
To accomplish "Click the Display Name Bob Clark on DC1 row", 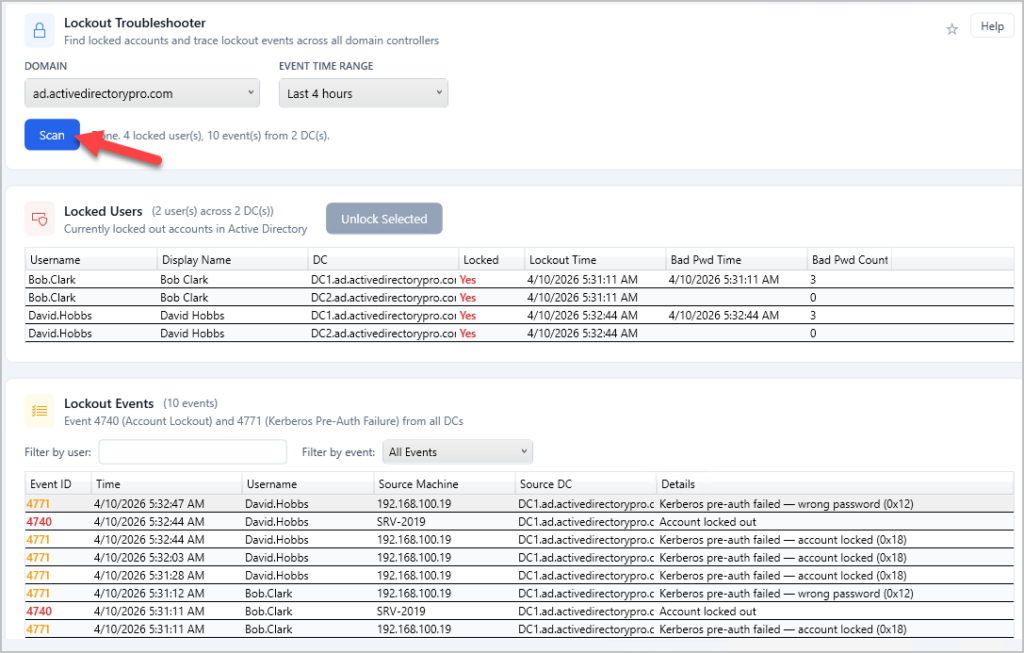I will pyautogui.click(x=184, y=279).
